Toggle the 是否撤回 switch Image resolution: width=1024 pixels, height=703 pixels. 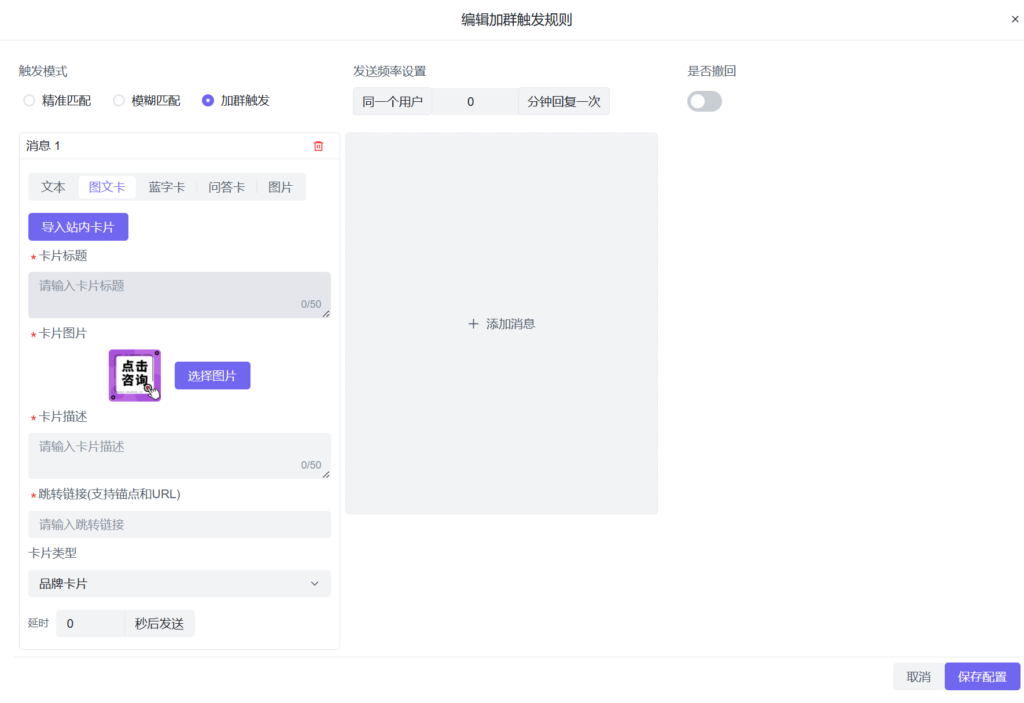(704, 101)
